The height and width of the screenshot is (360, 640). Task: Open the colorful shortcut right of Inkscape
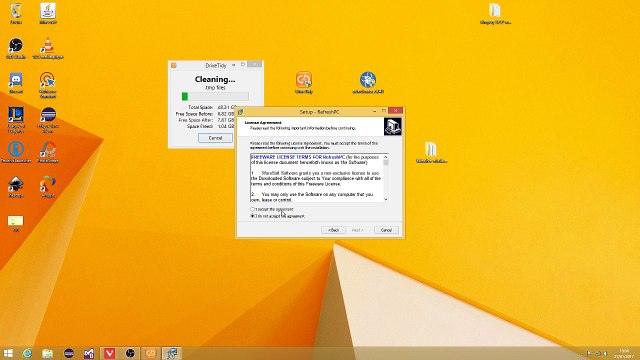[48, 187]
